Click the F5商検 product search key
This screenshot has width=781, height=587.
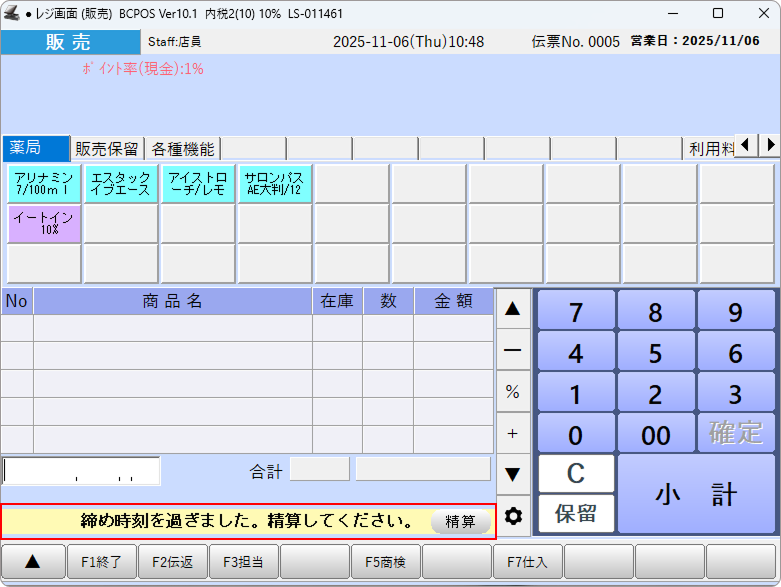pyautogui.click(x=386, y=562)
